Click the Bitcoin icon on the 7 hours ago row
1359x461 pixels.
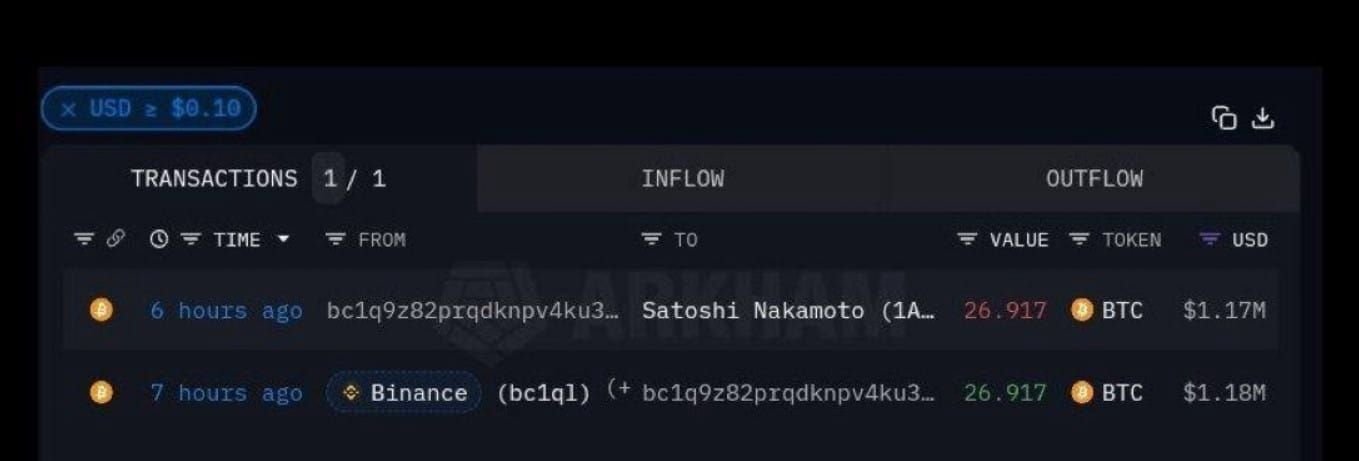(x=101, y=392)
